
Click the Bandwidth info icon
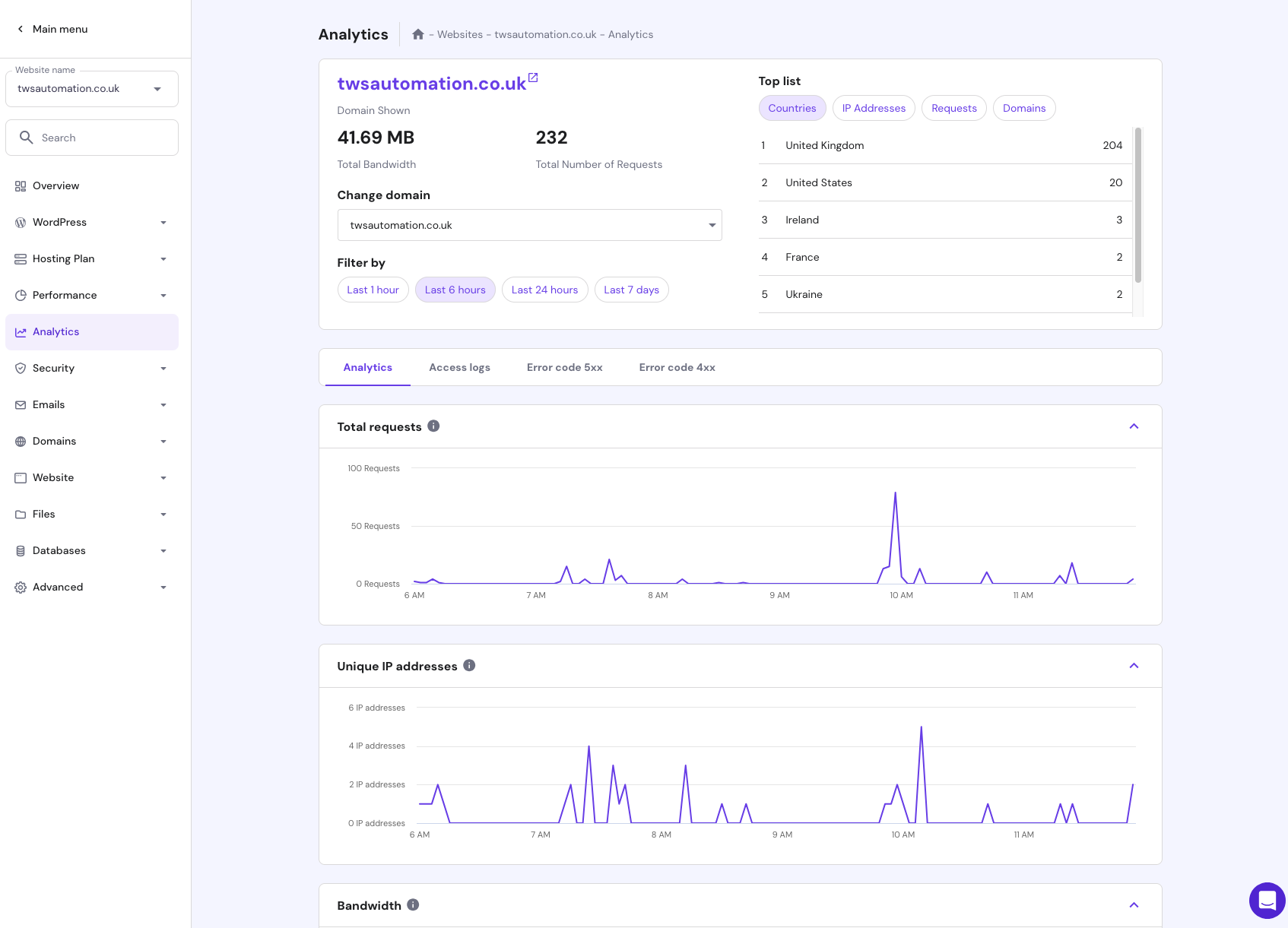pyautogui.click(x=413, y=904)
